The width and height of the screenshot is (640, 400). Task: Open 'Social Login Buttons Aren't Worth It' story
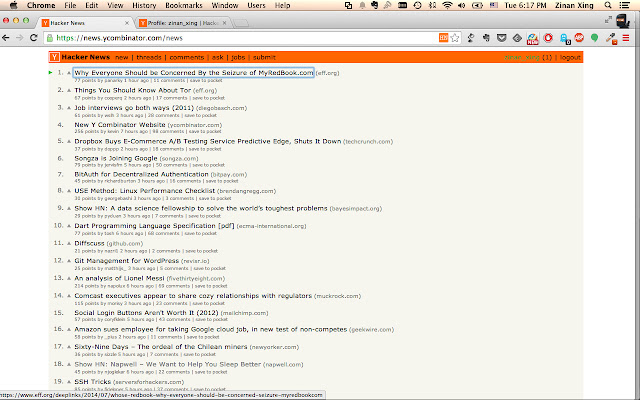coord(146,313)
